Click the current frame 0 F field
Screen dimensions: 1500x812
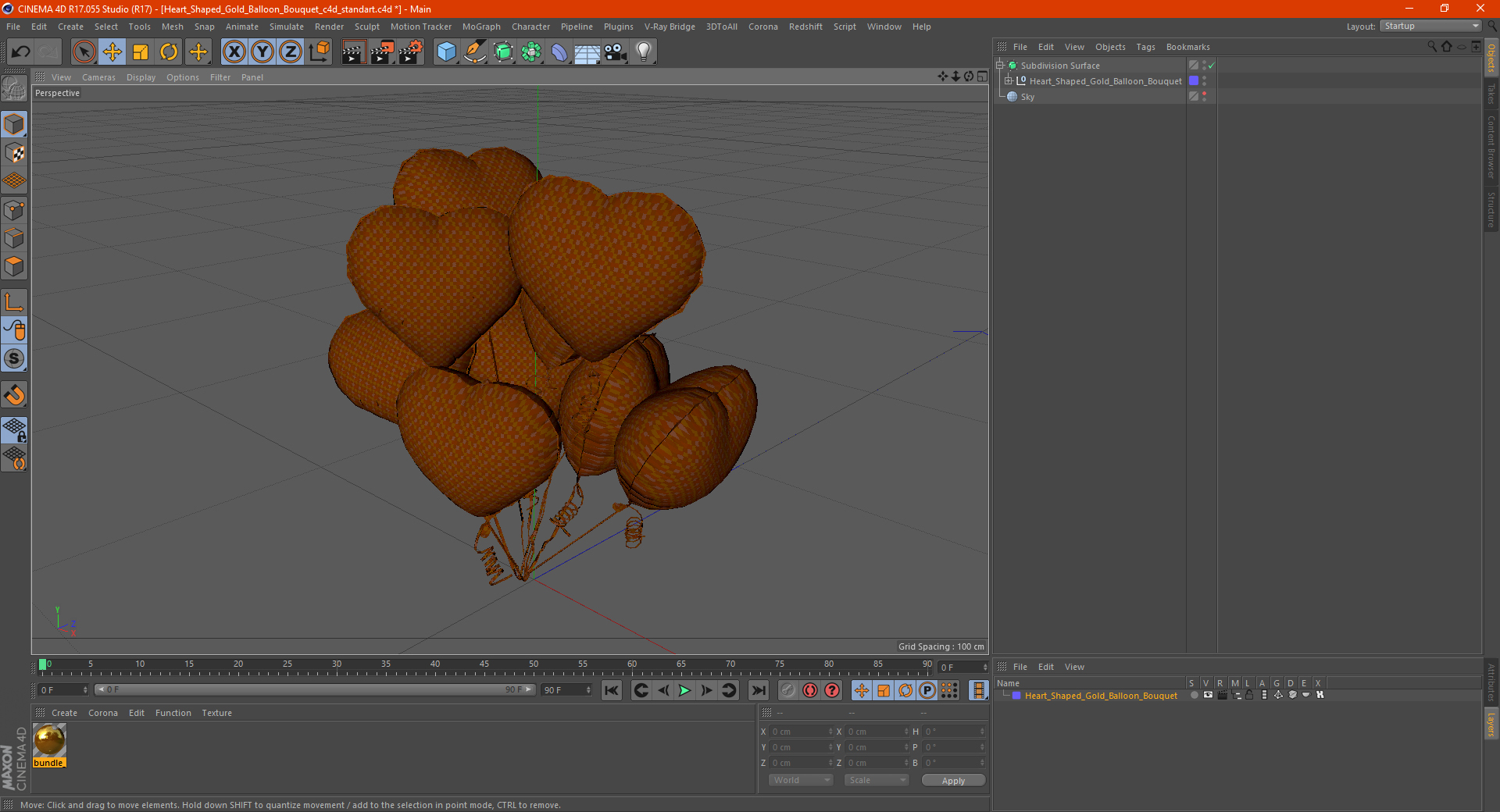pyautogui.click(x=63, y=690)
